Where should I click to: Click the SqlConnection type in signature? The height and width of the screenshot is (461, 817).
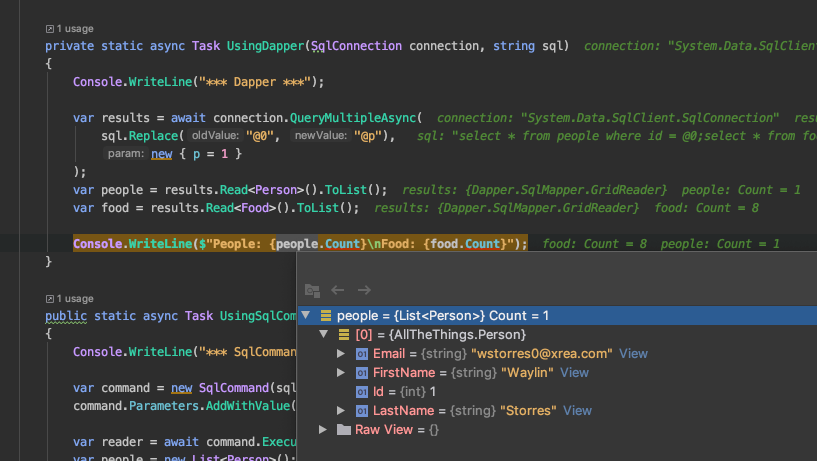click(356, 46)
